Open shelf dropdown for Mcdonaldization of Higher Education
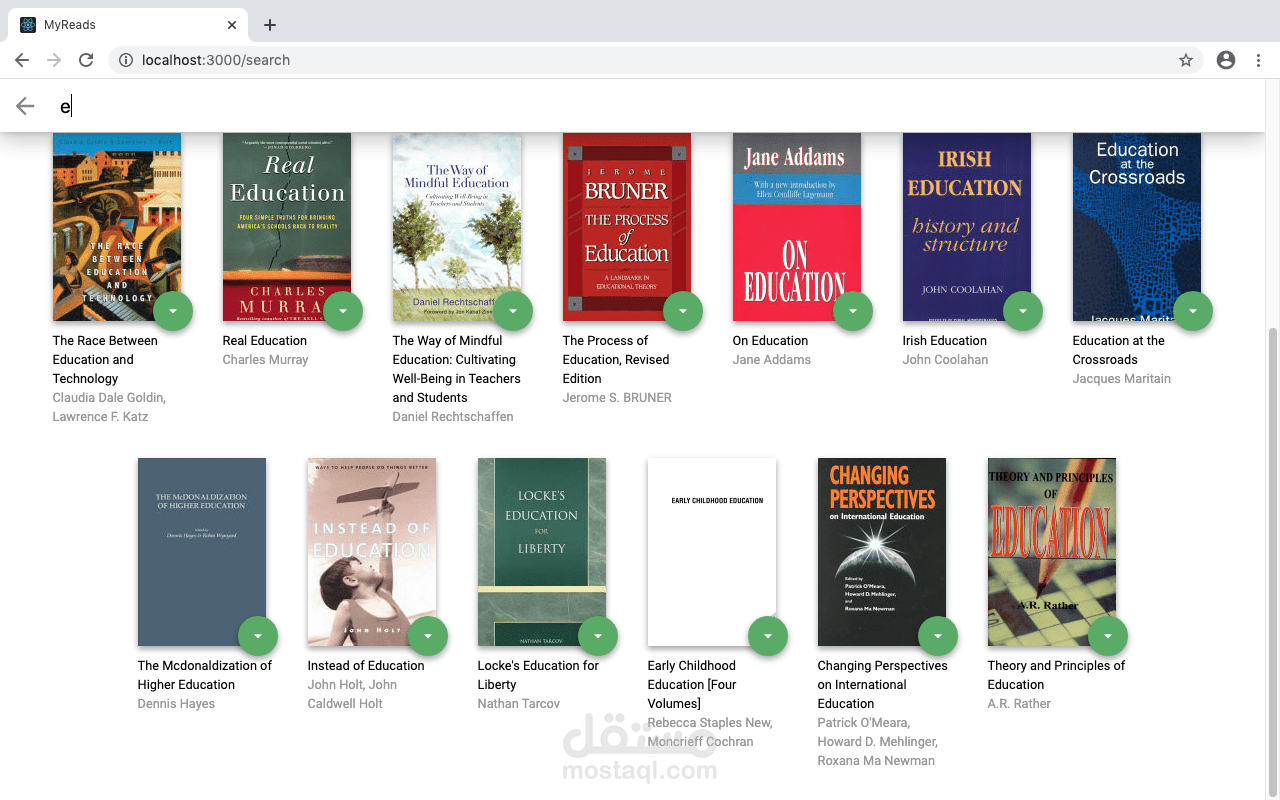Screen dimensions: 1280x800 258,636
